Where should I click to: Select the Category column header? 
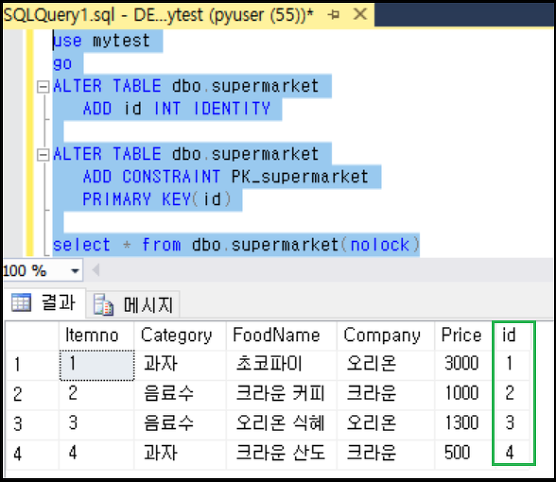tap(180, 336)
